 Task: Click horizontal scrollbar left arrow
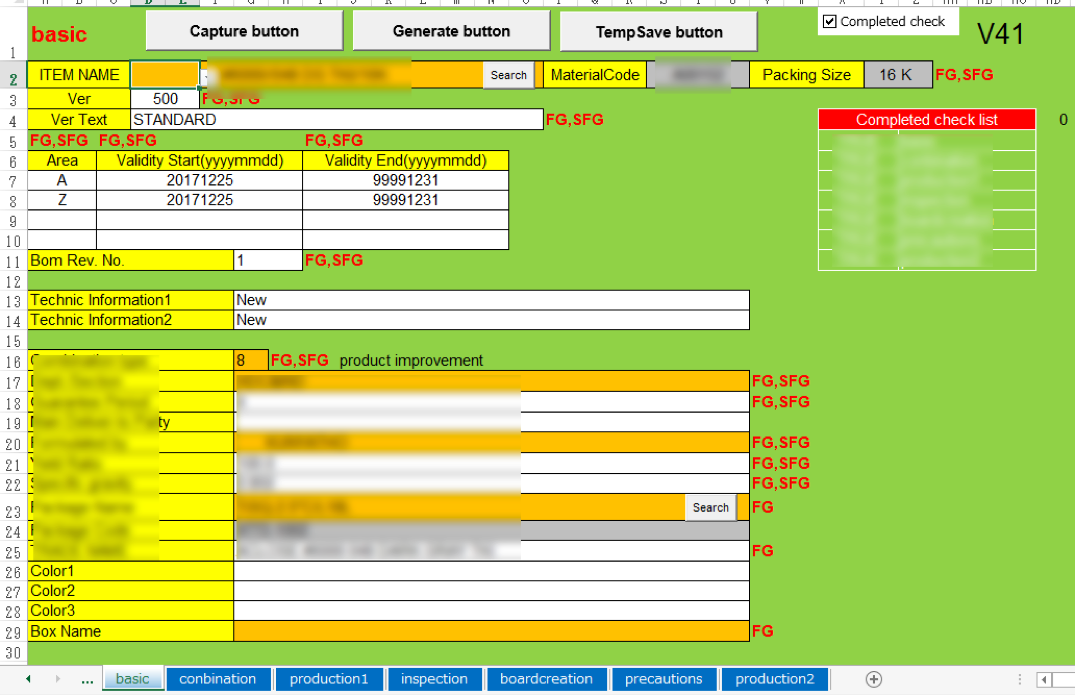[x=1044, y=680]
